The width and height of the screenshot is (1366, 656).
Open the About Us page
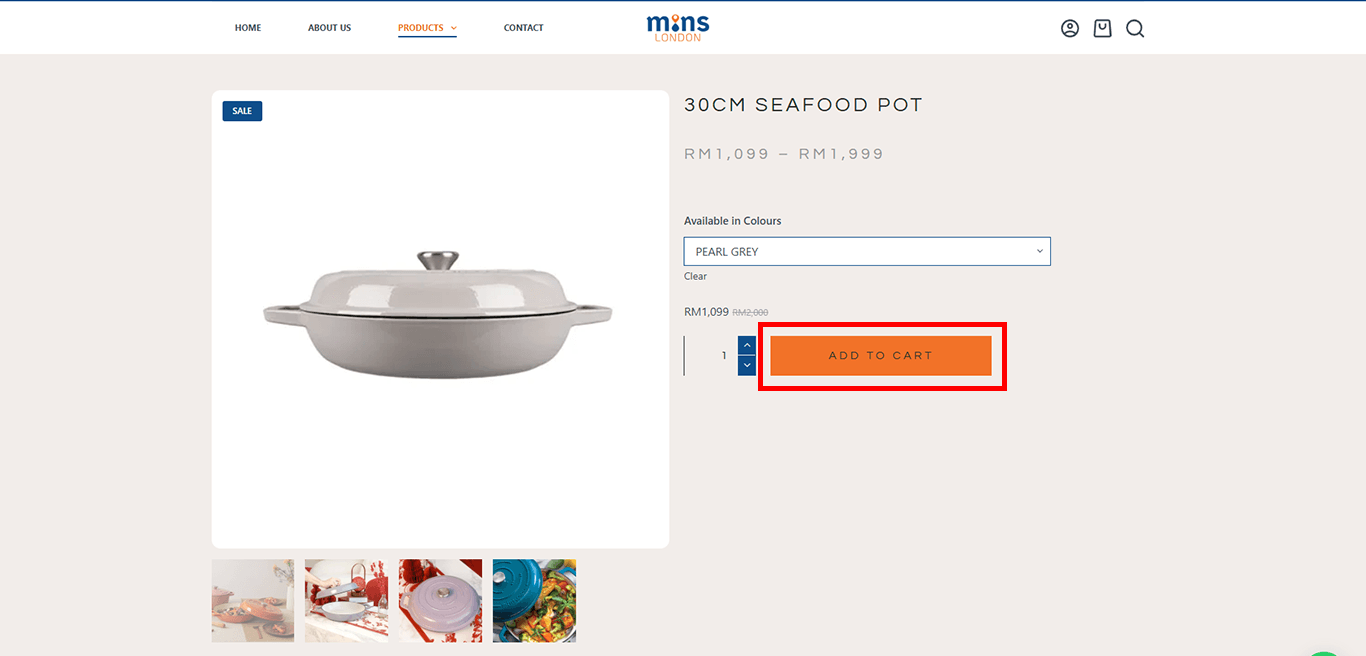(x=329, y=28)
